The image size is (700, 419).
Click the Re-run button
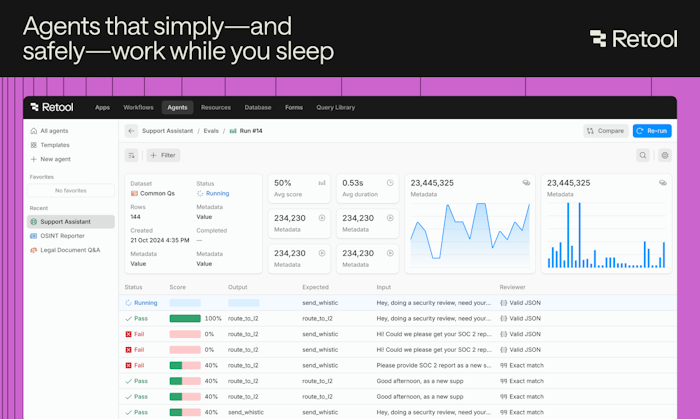[652, 131]
